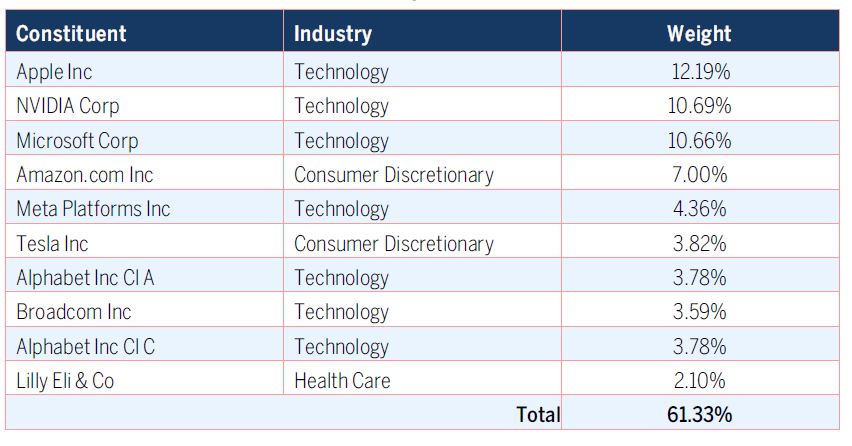Click the Microsoft Corp constituent cell
This screenshot has width=852, height=446.
pyautogui.click(x=77, y=140)
